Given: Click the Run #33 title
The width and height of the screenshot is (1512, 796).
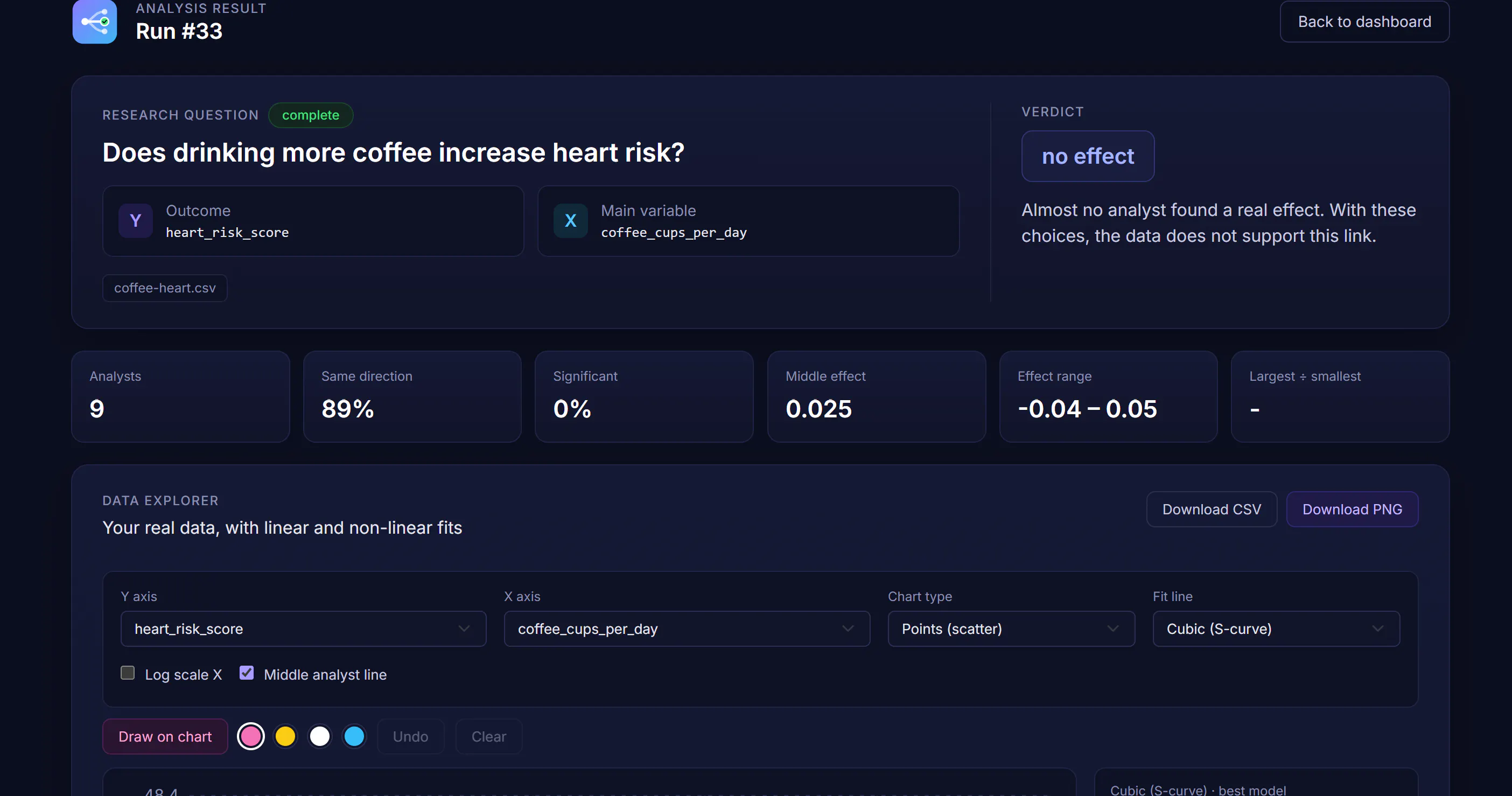Looking at the screenshot, I should click(179, 31).
